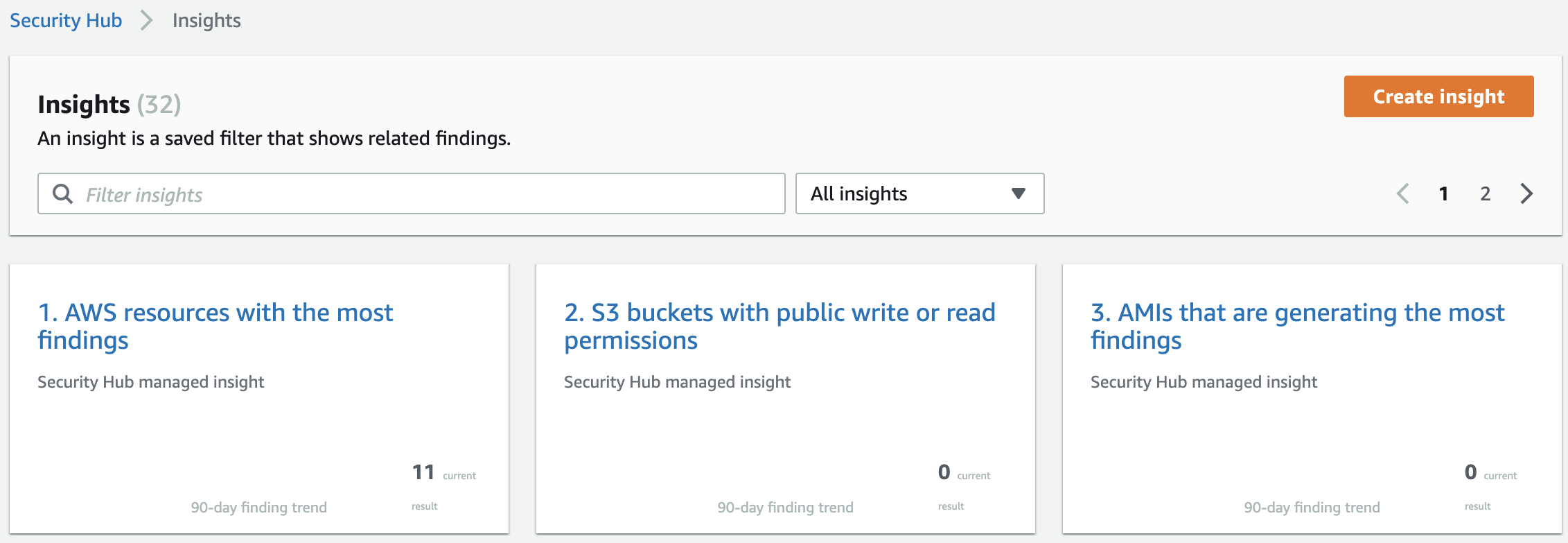Image resolution: width=1568 pixels, height=543 pixels.
Task: Click 90-day finding trend on AMIs card
Action: pyautogui.click(x=1312, y=508)
